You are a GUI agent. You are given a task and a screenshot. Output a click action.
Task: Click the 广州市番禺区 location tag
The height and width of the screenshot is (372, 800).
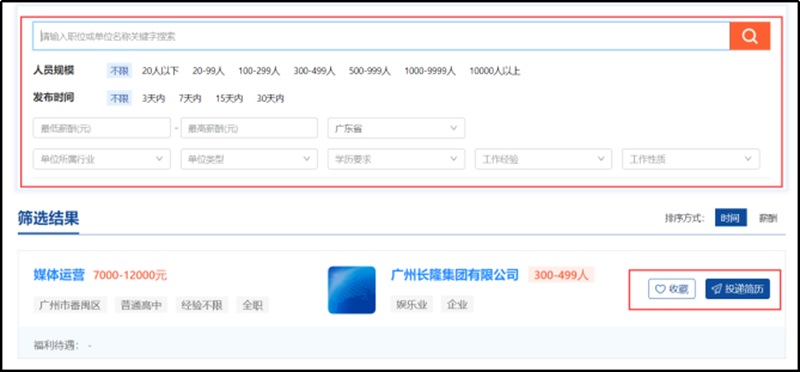[x=70, y=305]
